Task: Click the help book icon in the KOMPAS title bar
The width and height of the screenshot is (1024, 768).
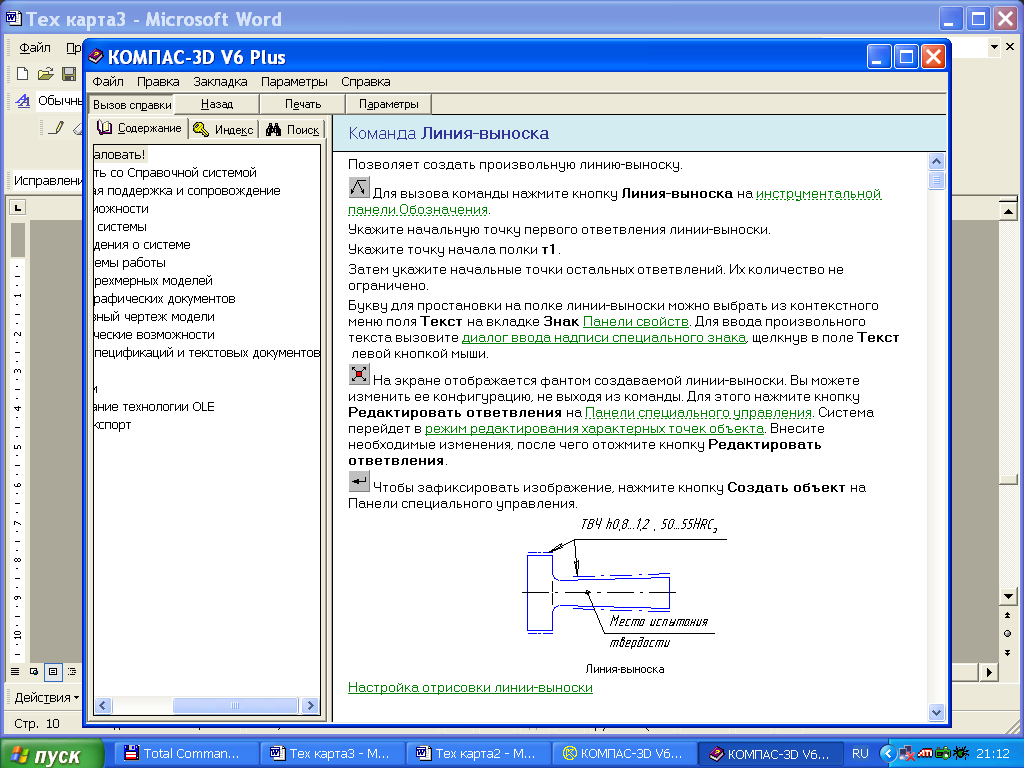Action: 96,57
